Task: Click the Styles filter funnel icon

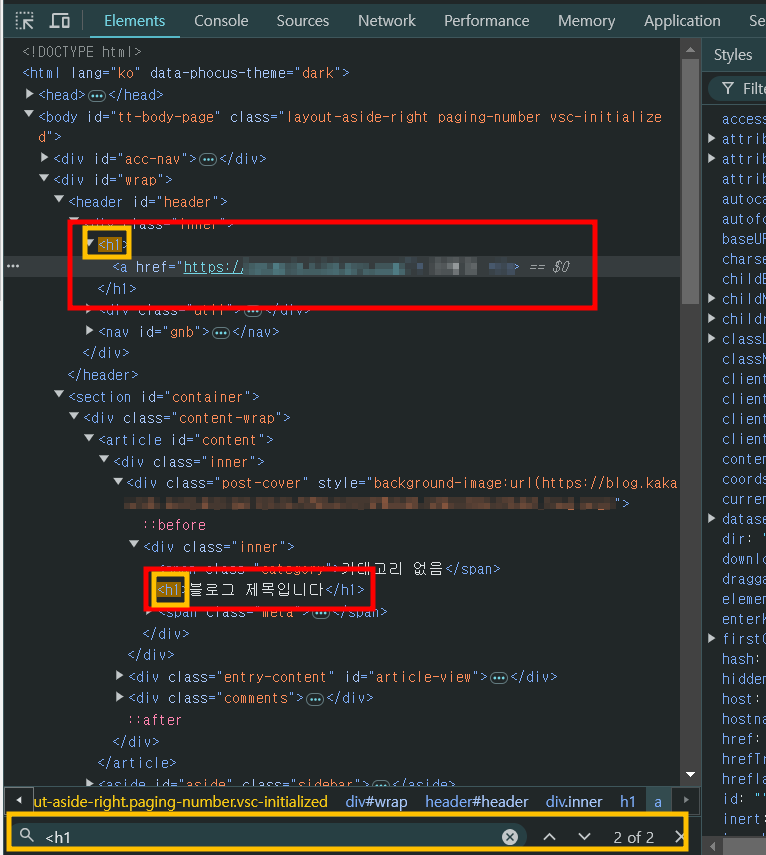Action: [x=727, y=88]
